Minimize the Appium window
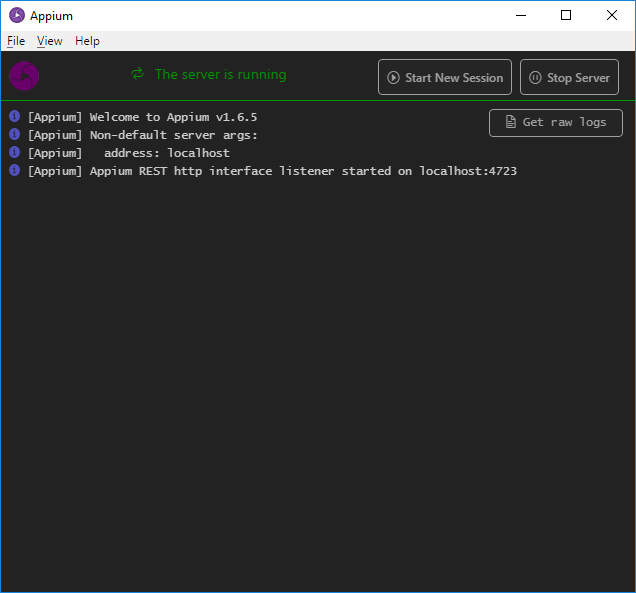 coord(521,15)
